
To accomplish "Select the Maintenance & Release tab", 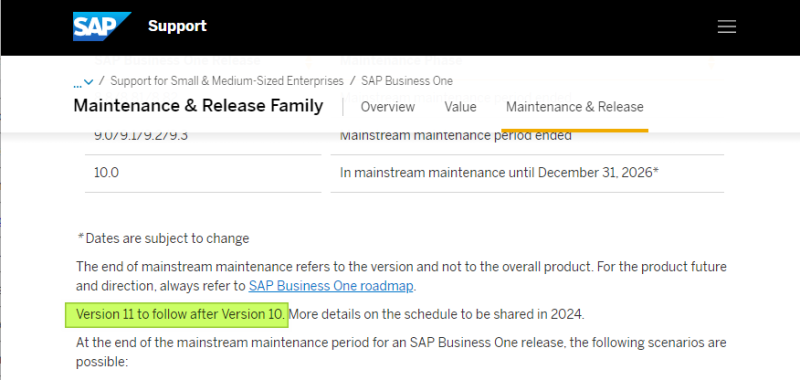I will click(575, 107).
